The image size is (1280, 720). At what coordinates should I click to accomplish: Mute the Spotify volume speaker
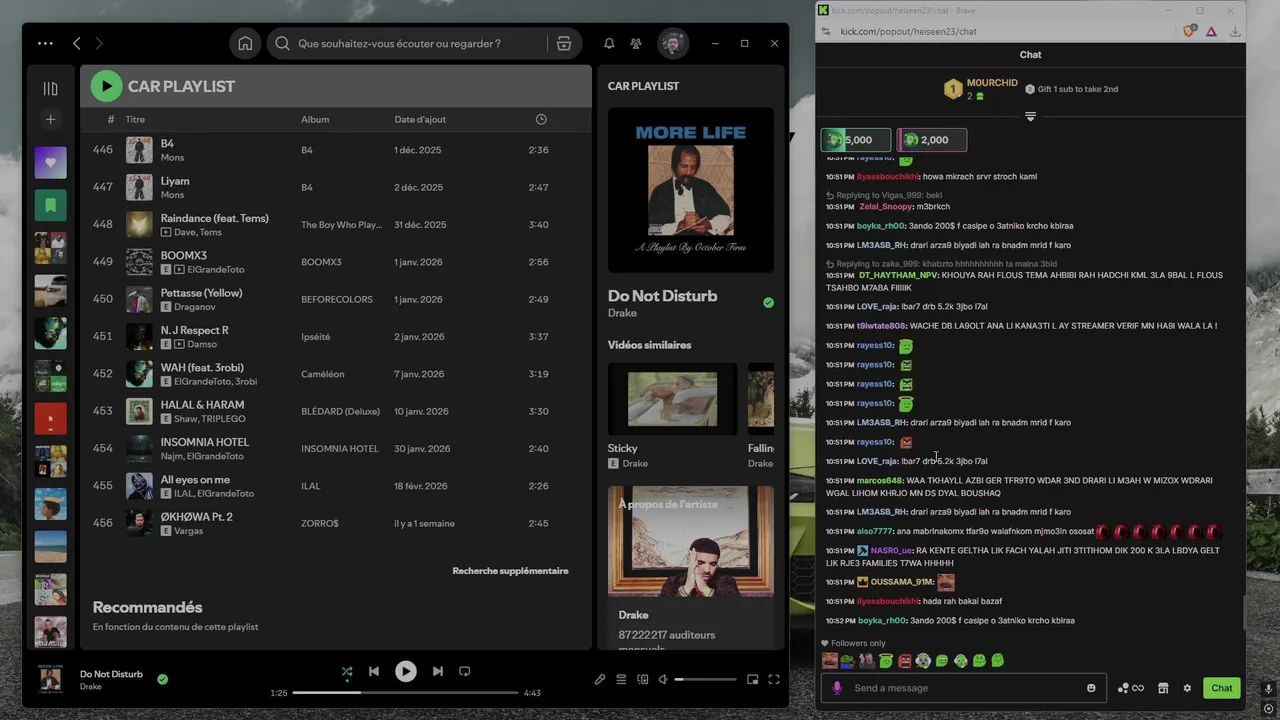coord(663,680)
